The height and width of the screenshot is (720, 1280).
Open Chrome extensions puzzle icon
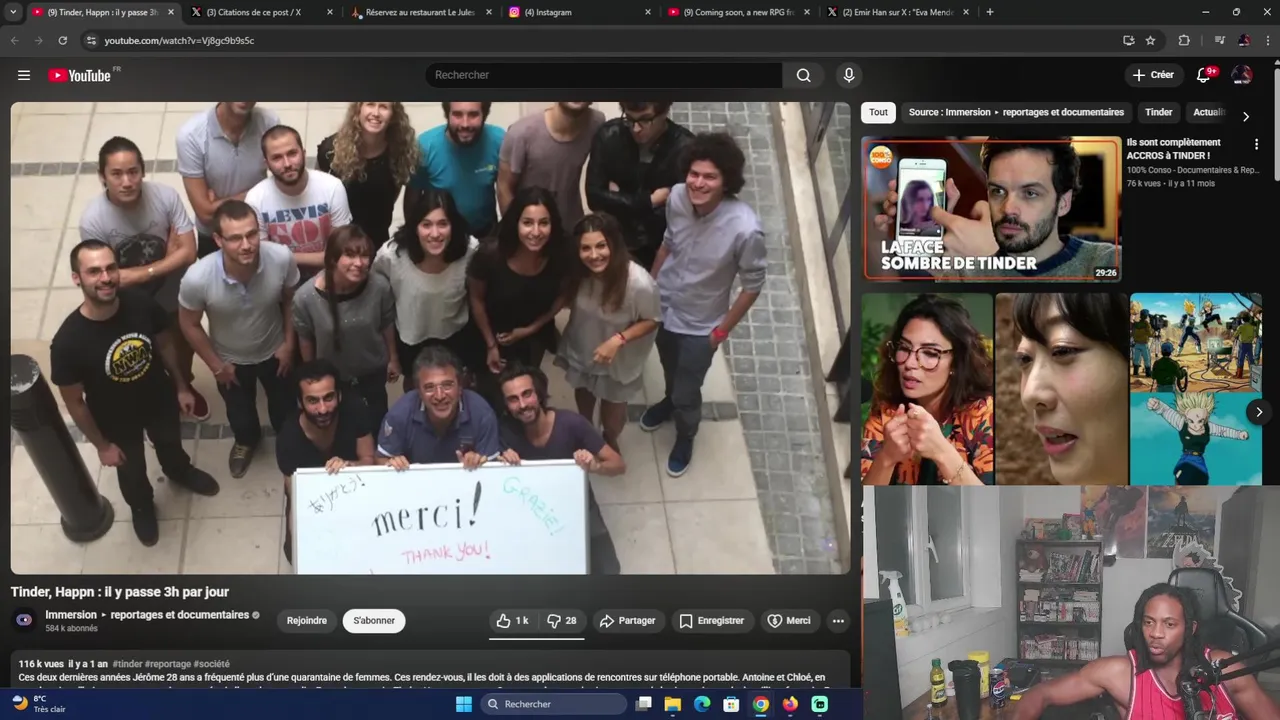point(1184,40)
